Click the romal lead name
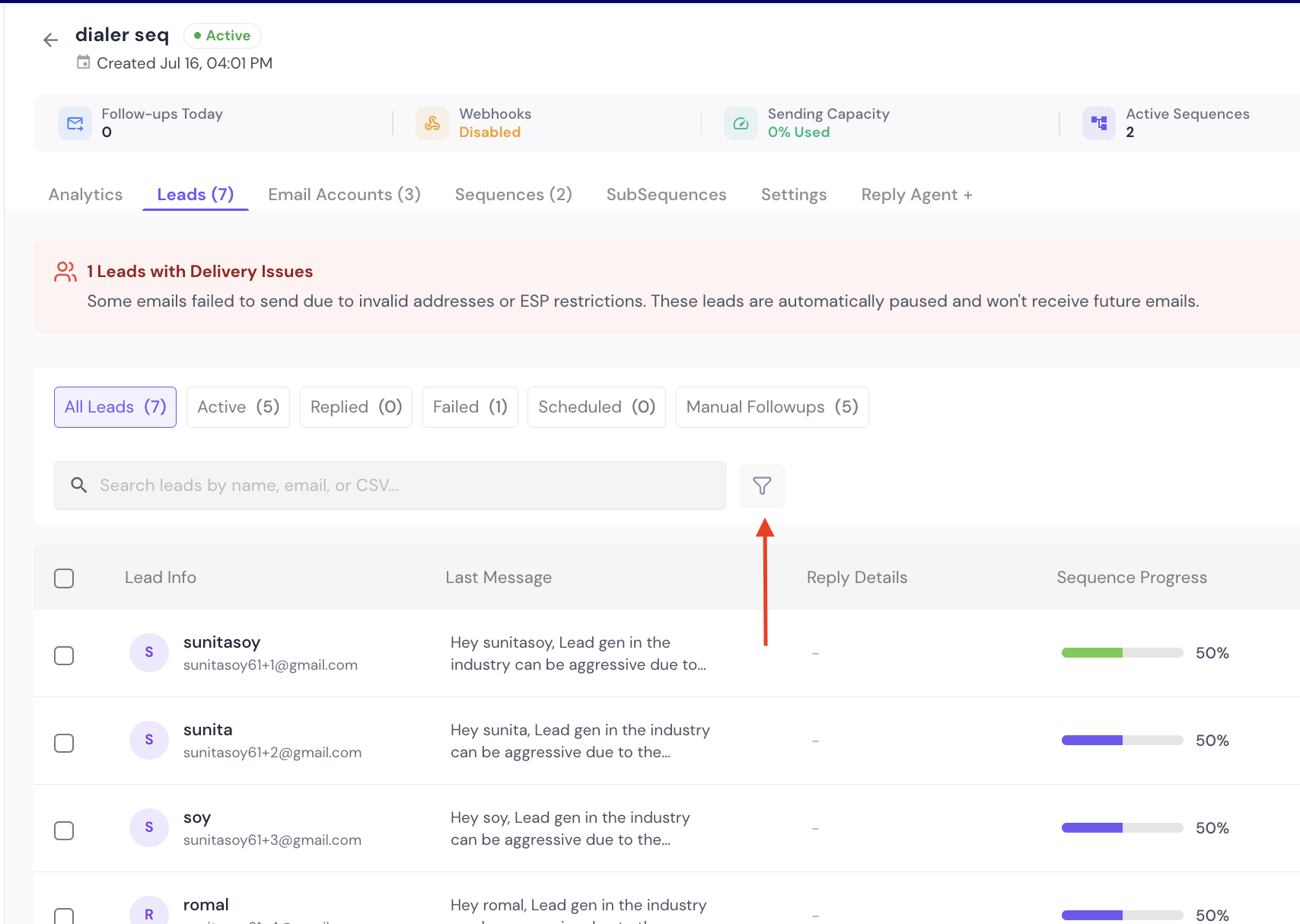 (x=206, y=905)
